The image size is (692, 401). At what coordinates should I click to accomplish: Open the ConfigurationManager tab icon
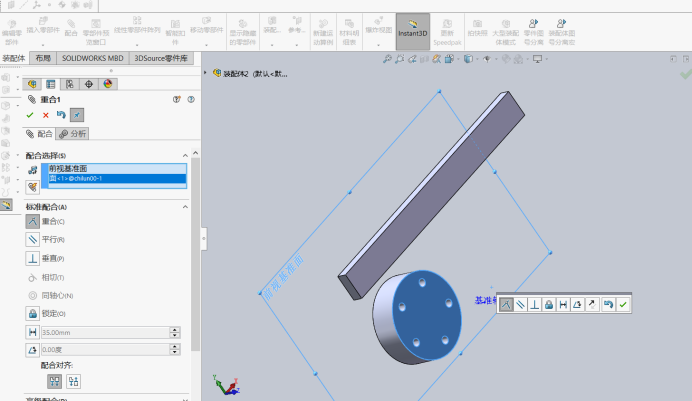click(x=70, y=84)
